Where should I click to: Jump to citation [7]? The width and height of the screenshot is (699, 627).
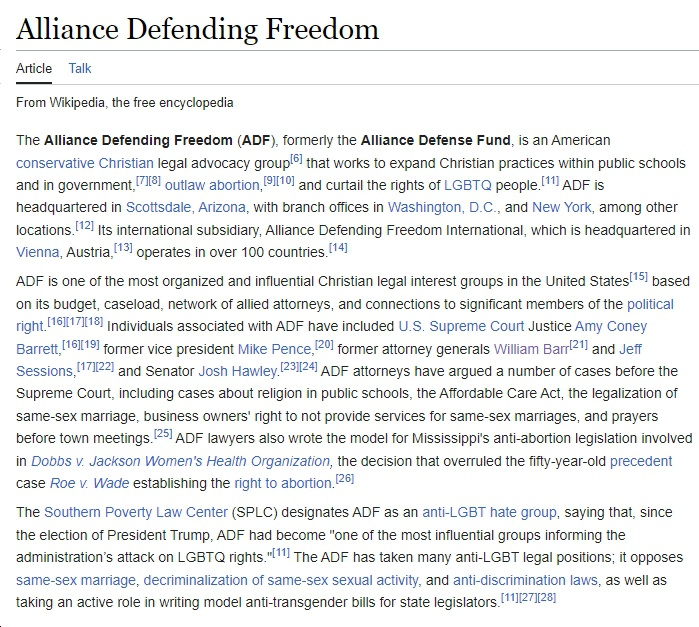(142, 181)
